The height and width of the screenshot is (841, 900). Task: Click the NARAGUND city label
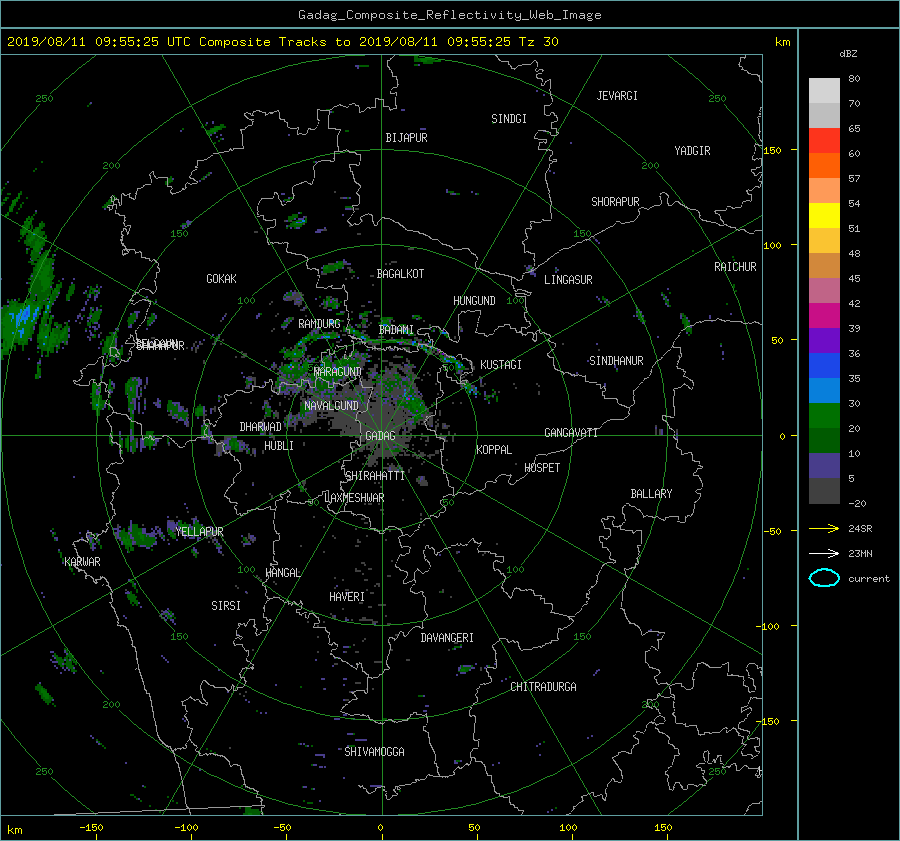[x=338, y=372]
